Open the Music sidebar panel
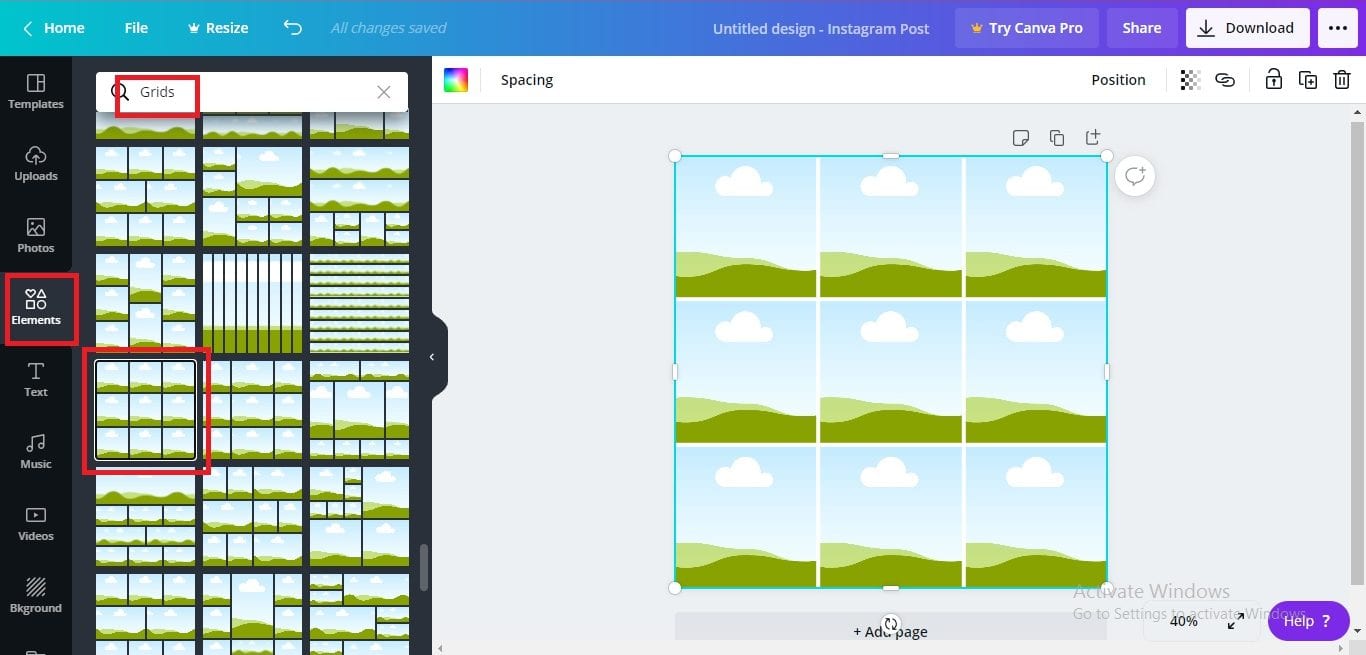Image resolution: width=1366 pixels, height=655 pixels. pos(36,451)
